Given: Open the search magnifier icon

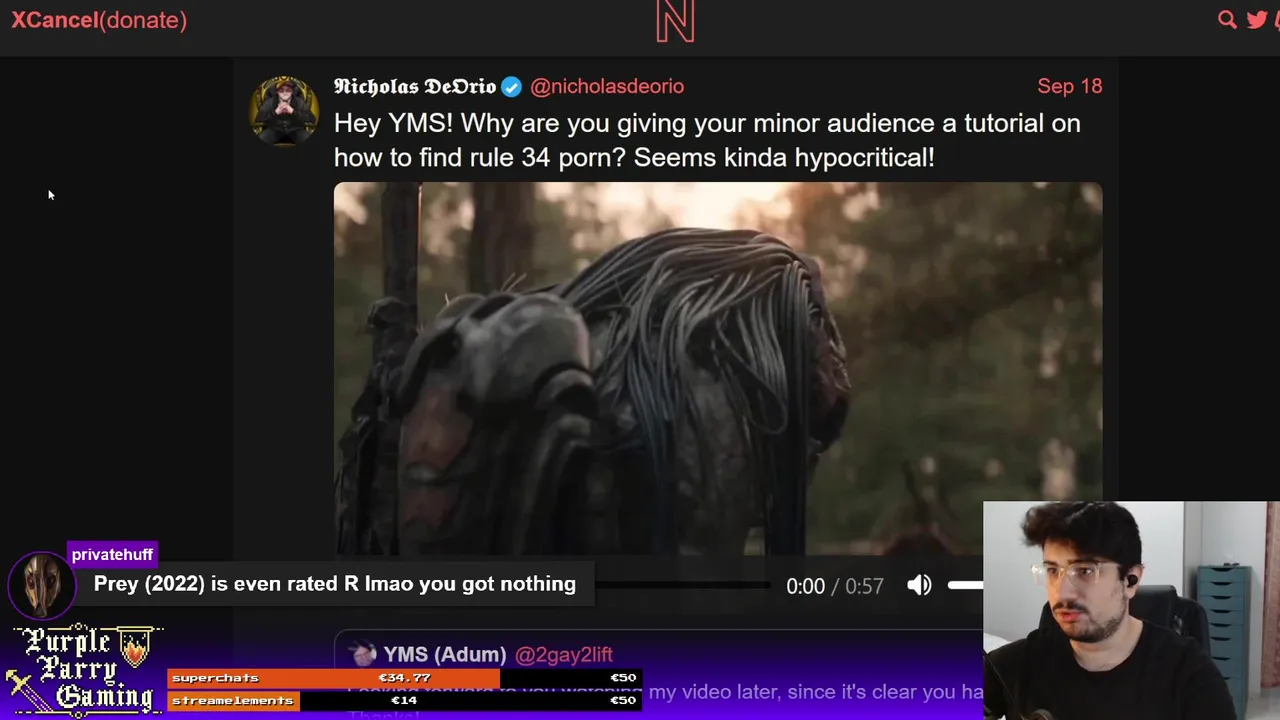Looking at the screenshot, I should pyautogui.click(x=1227, y=19).
